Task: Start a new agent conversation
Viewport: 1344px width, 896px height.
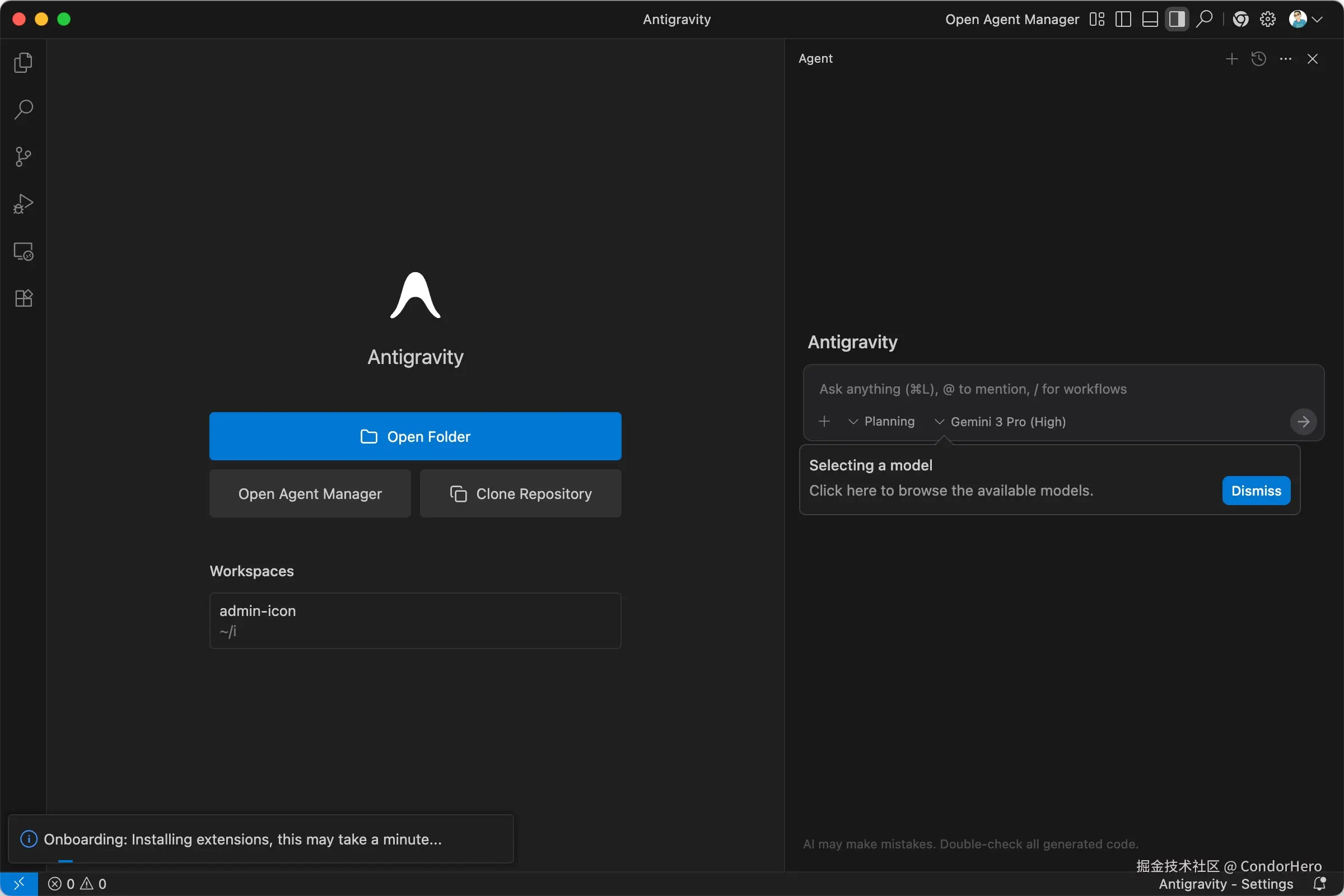Action: tap(1231, 59)
